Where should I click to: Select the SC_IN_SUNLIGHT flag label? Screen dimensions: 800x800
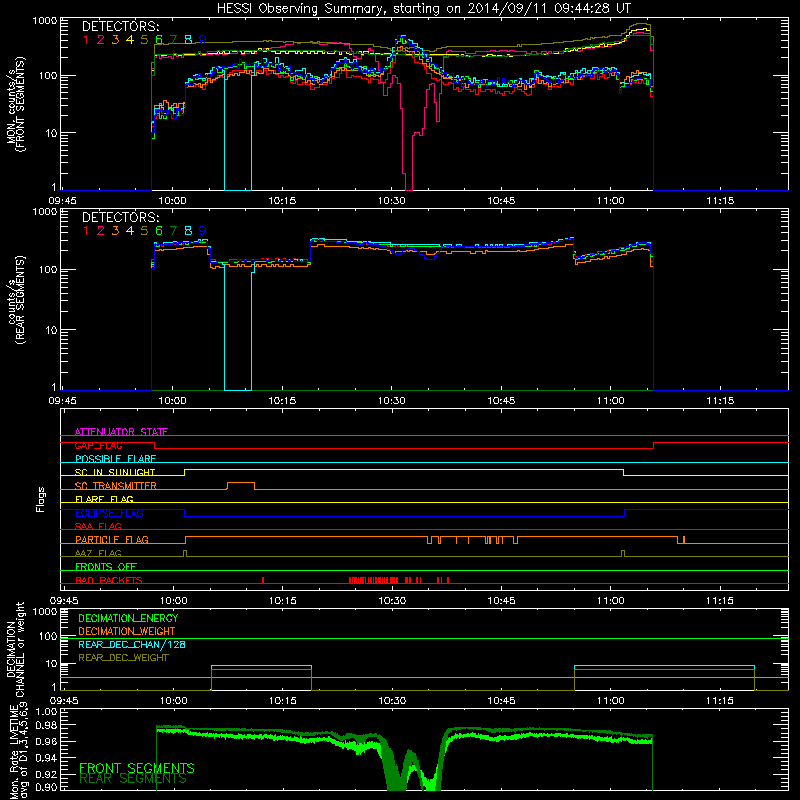pyautogui.click(x=115, y=472)
